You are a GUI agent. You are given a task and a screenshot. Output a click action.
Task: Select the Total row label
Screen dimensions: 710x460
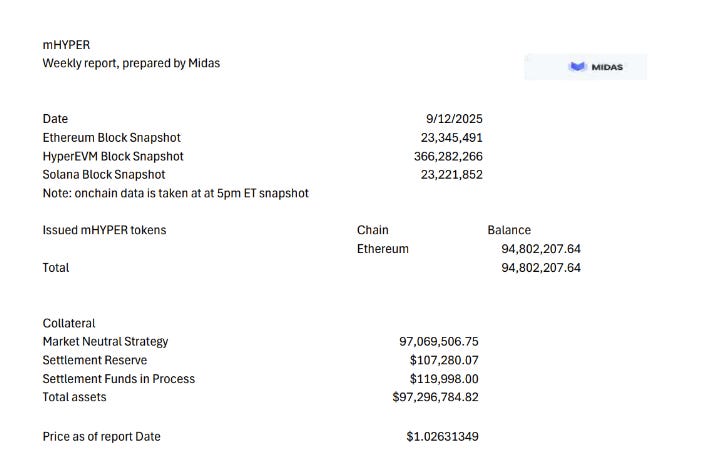pyautogui.click(x=56, y=268)
